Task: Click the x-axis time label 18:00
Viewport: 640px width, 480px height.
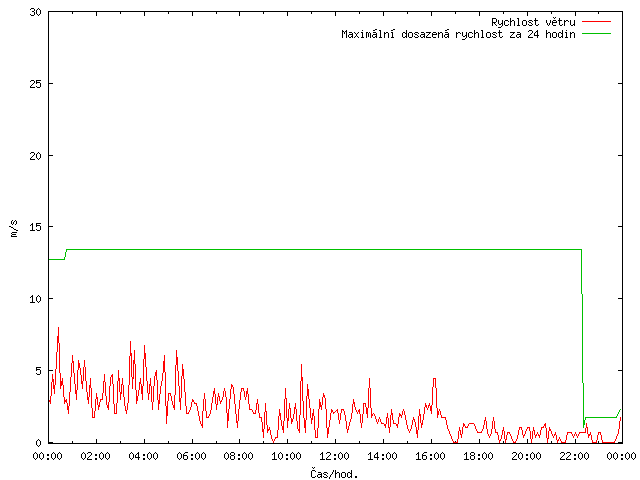Action: pyautogui.click(x=478, y=456)
